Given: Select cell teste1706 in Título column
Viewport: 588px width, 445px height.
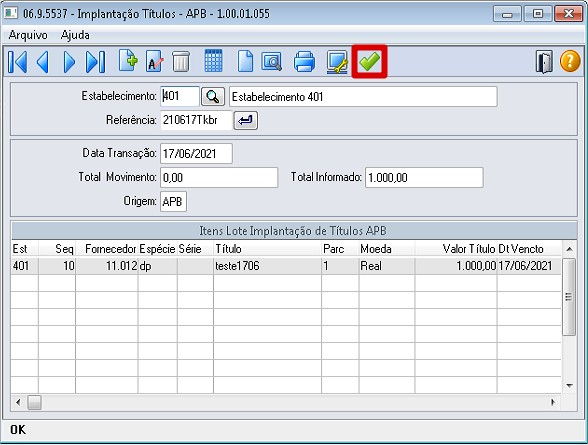Looking at the screenshot, I should [x=267, y=266].
